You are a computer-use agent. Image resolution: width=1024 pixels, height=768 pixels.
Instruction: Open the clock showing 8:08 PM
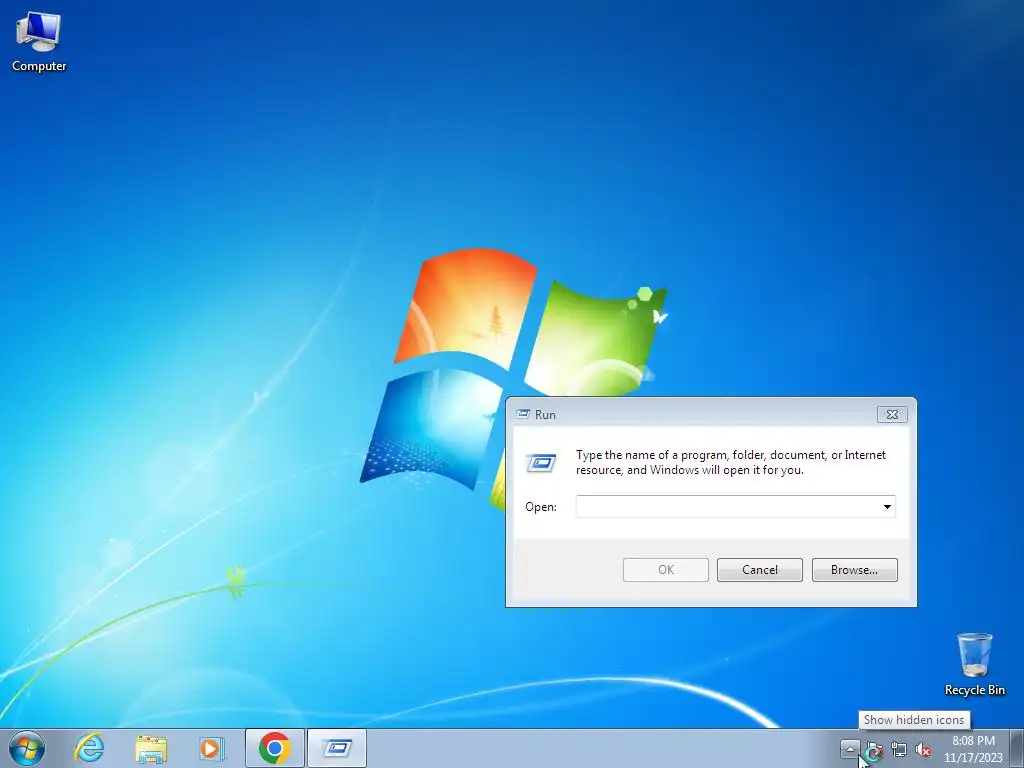click(x=973, y=749)
